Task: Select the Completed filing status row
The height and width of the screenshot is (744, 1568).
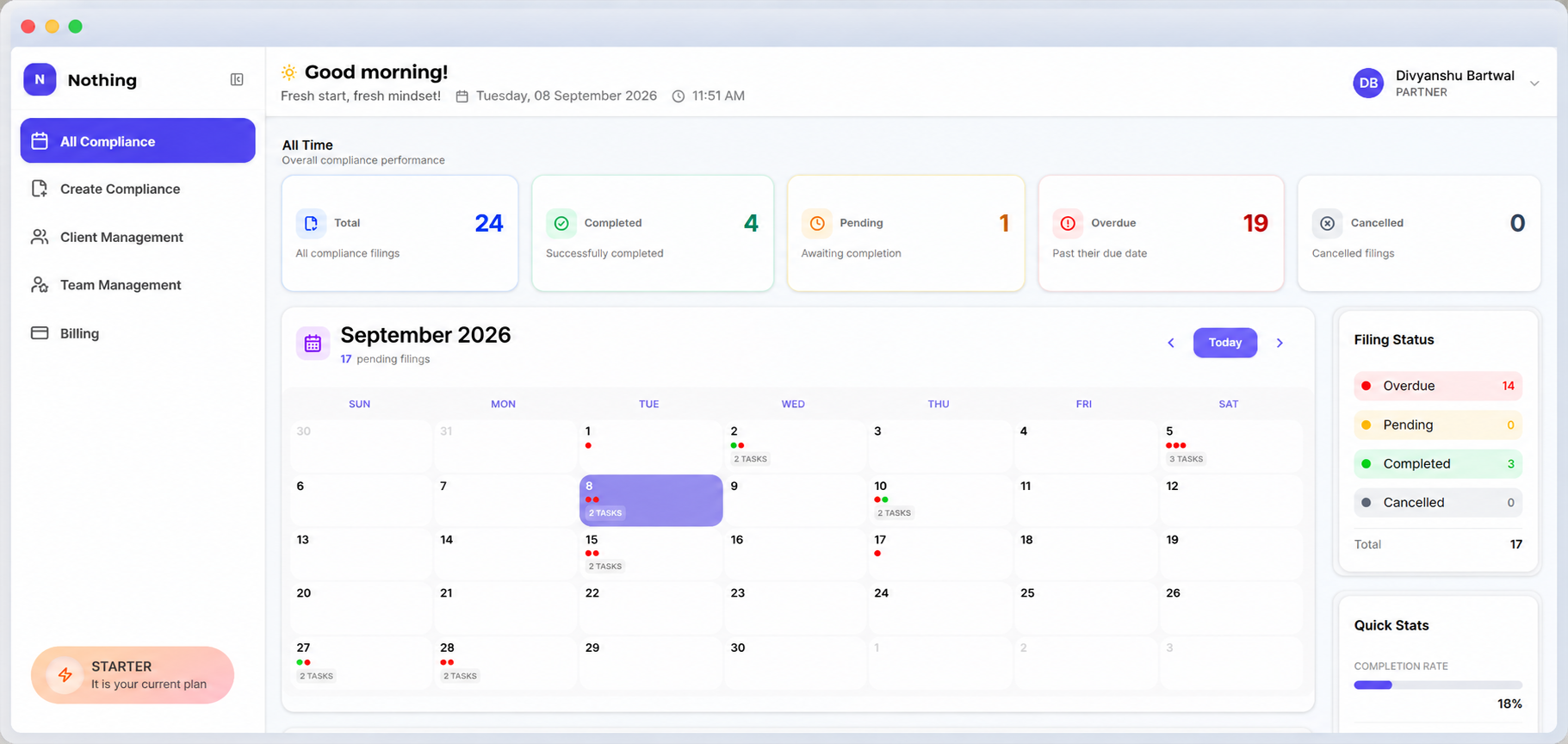Action: tap(1438, 463)
